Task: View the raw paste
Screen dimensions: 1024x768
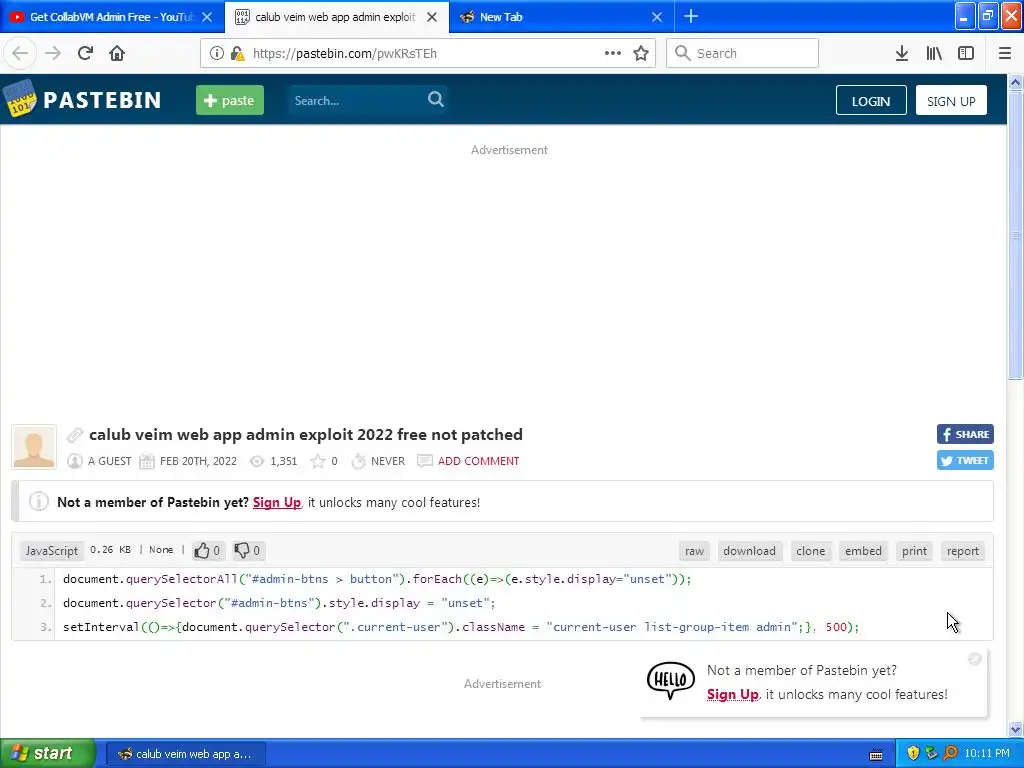Action: (694, 551)
